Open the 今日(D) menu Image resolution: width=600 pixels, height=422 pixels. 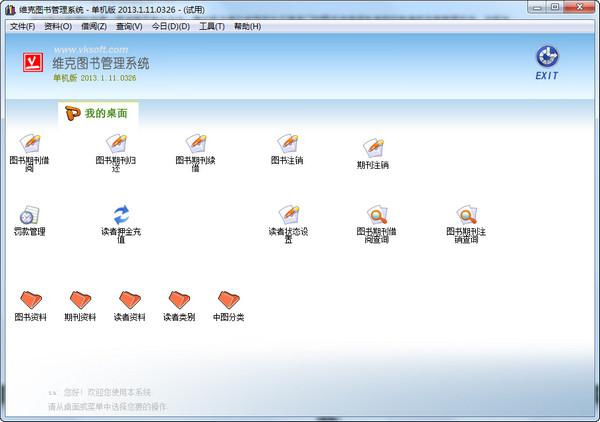[171, 26]
